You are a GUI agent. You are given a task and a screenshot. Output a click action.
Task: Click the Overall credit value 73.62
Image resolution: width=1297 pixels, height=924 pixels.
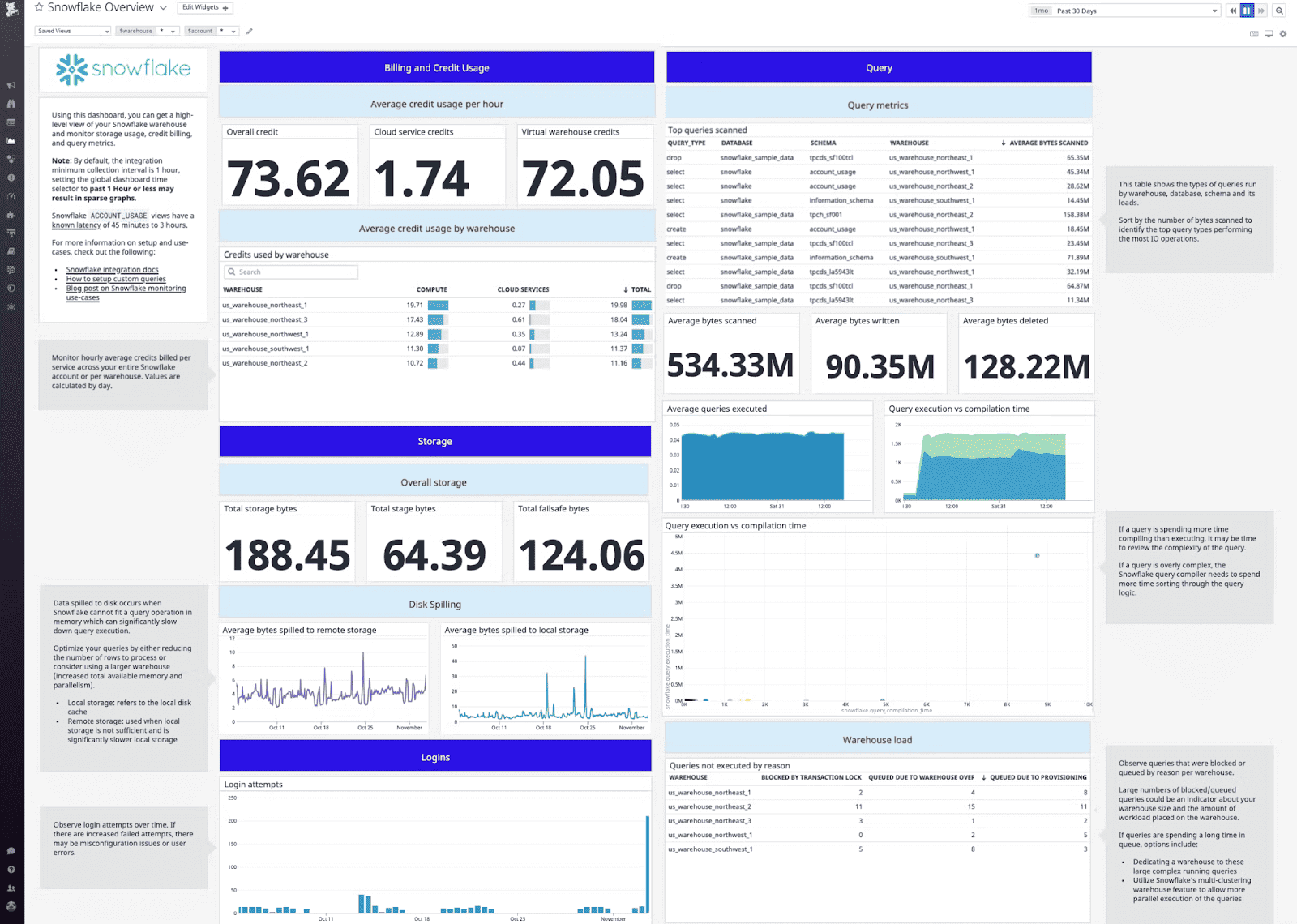coord(289,179)
